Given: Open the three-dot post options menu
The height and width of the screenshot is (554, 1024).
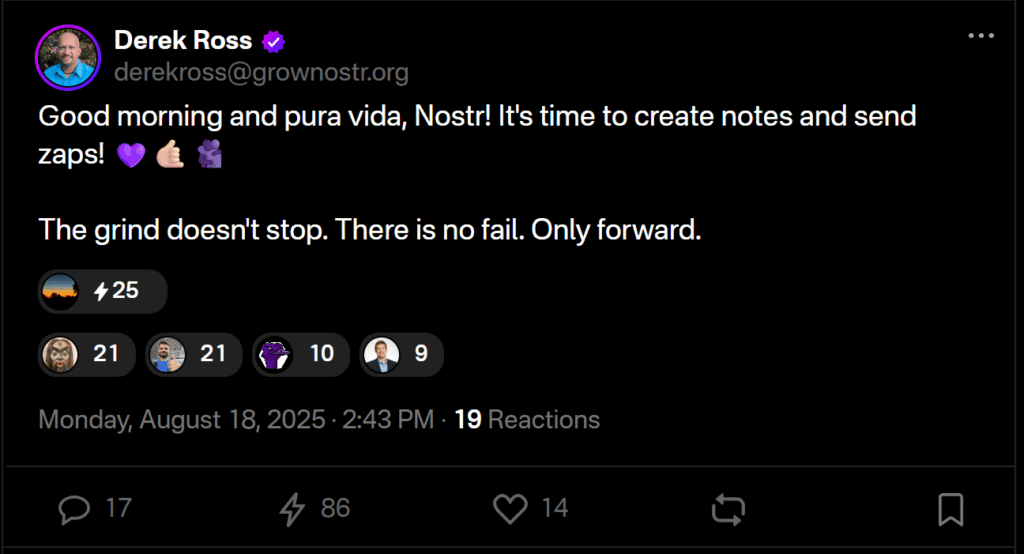Looking at the screenshot, I should 981,38.
